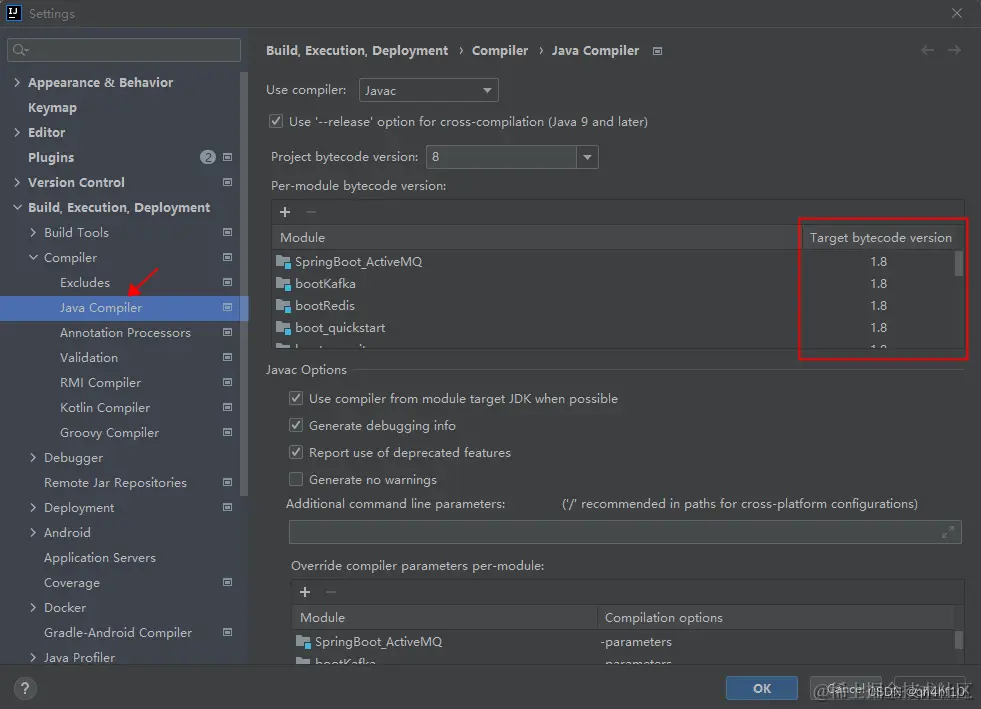This screenshot has width=981, height=709.
Task: Expand the Build Tools node
Action: pos(33,232)
